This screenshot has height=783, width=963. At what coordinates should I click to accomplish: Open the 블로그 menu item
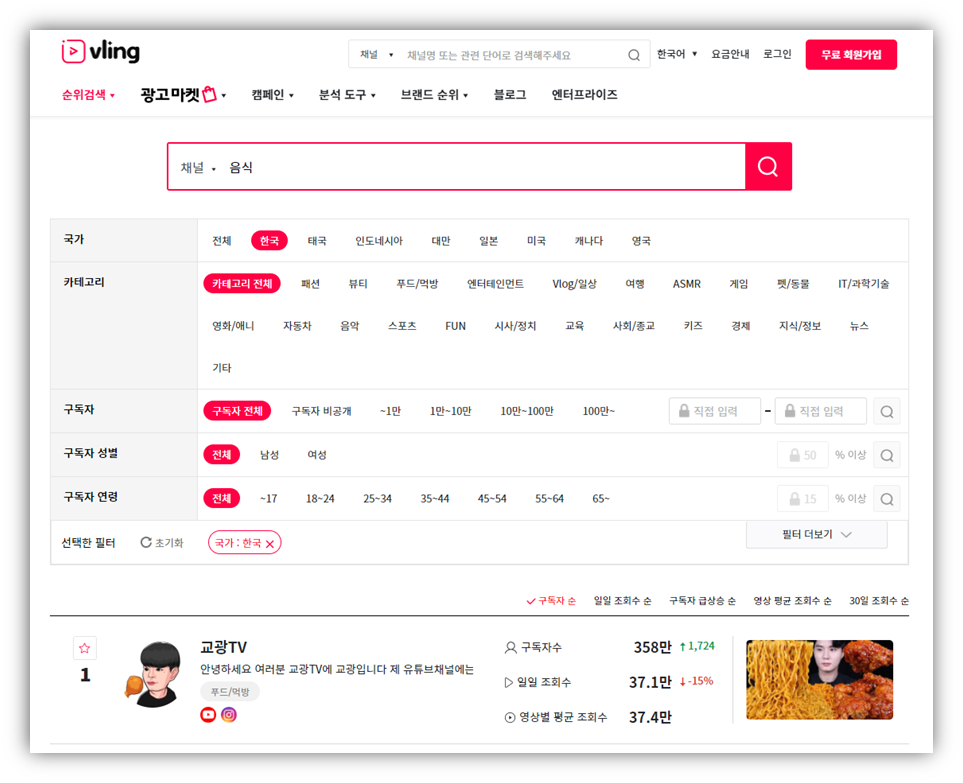coord(510,95)
